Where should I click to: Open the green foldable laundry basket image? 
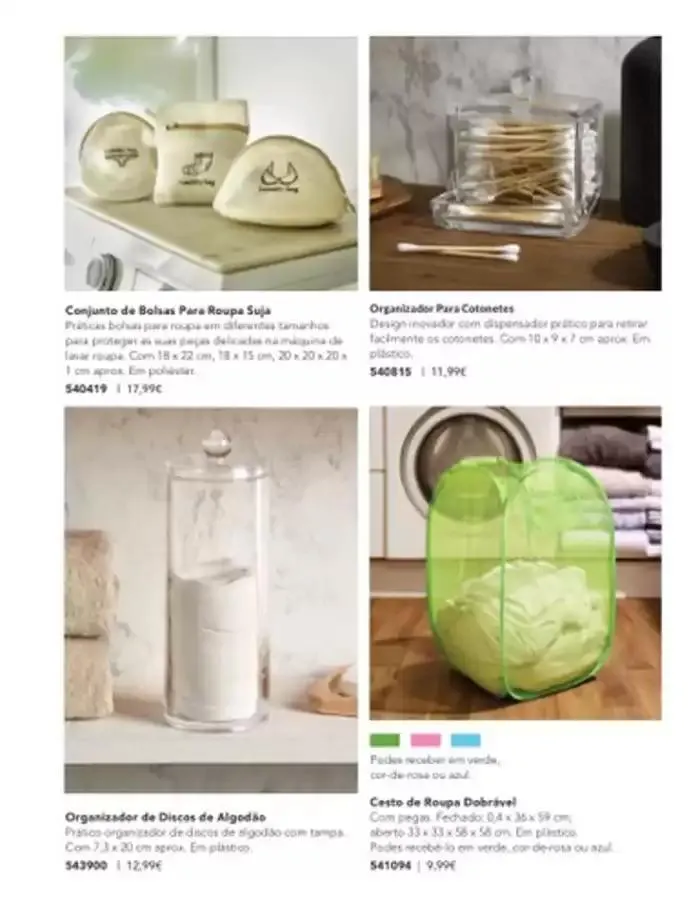click(515, 563)
